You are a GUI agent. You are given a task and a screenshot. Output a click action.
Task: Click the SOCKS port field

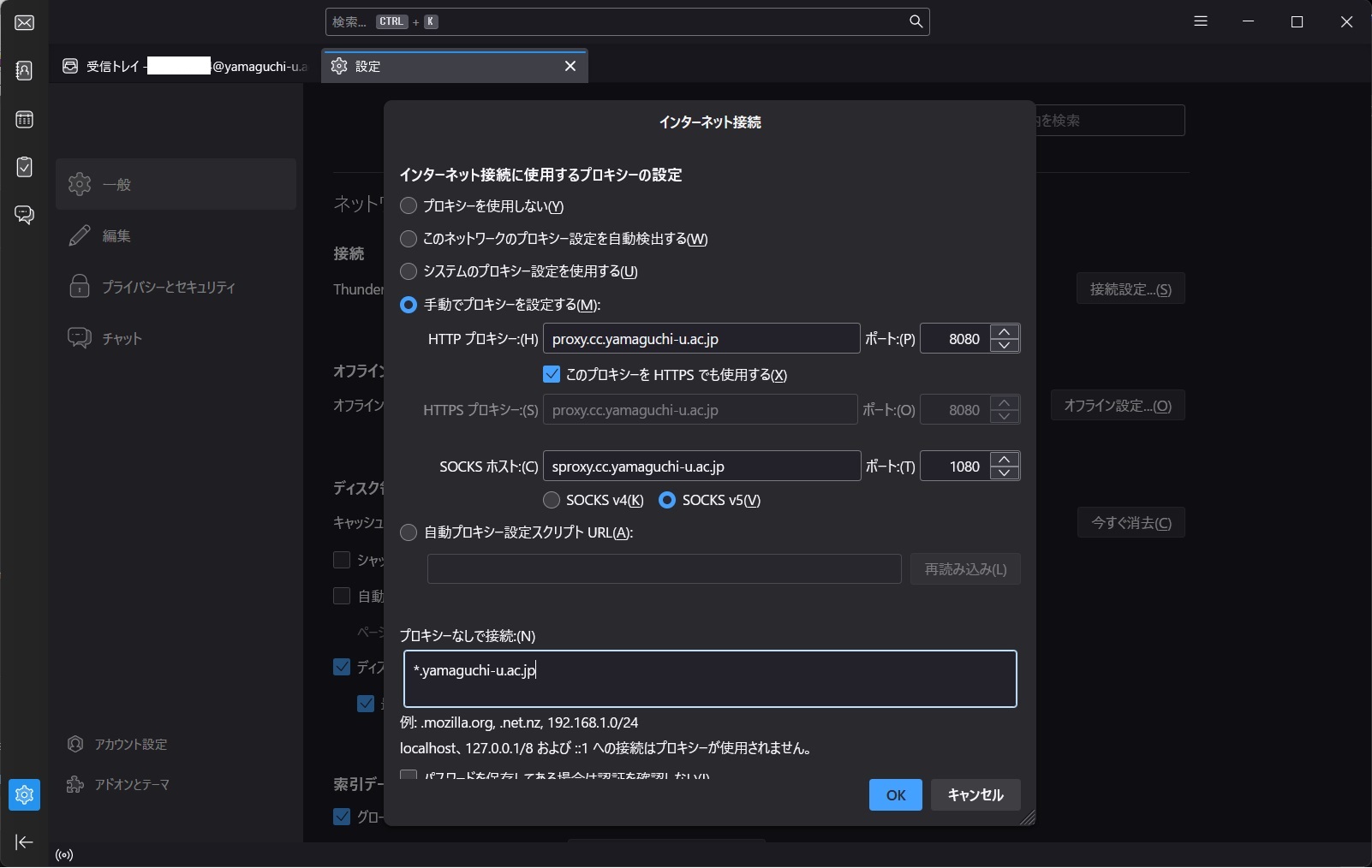tap(955, 467)
